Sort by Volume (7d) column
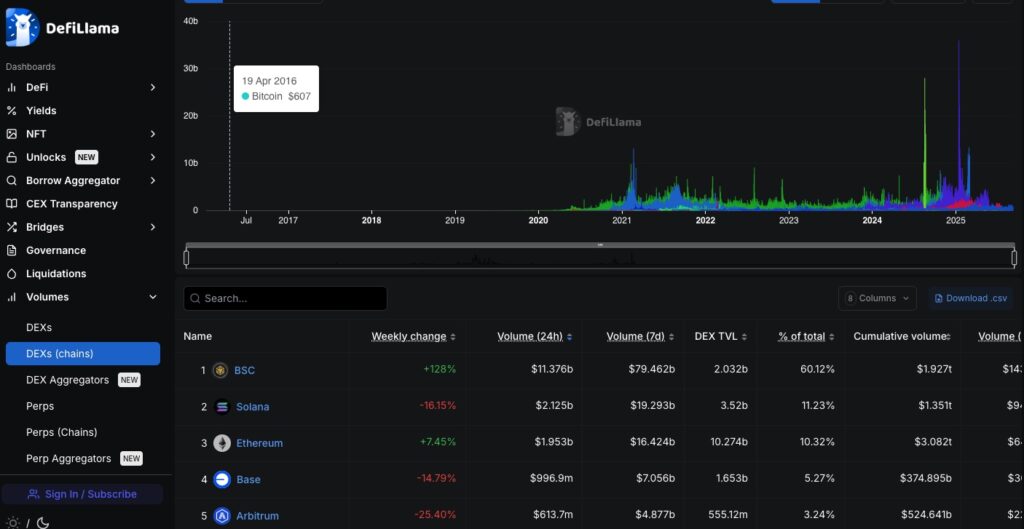Image resolution: width=1024 pixels, height=529 pixels. coord(641,336)
